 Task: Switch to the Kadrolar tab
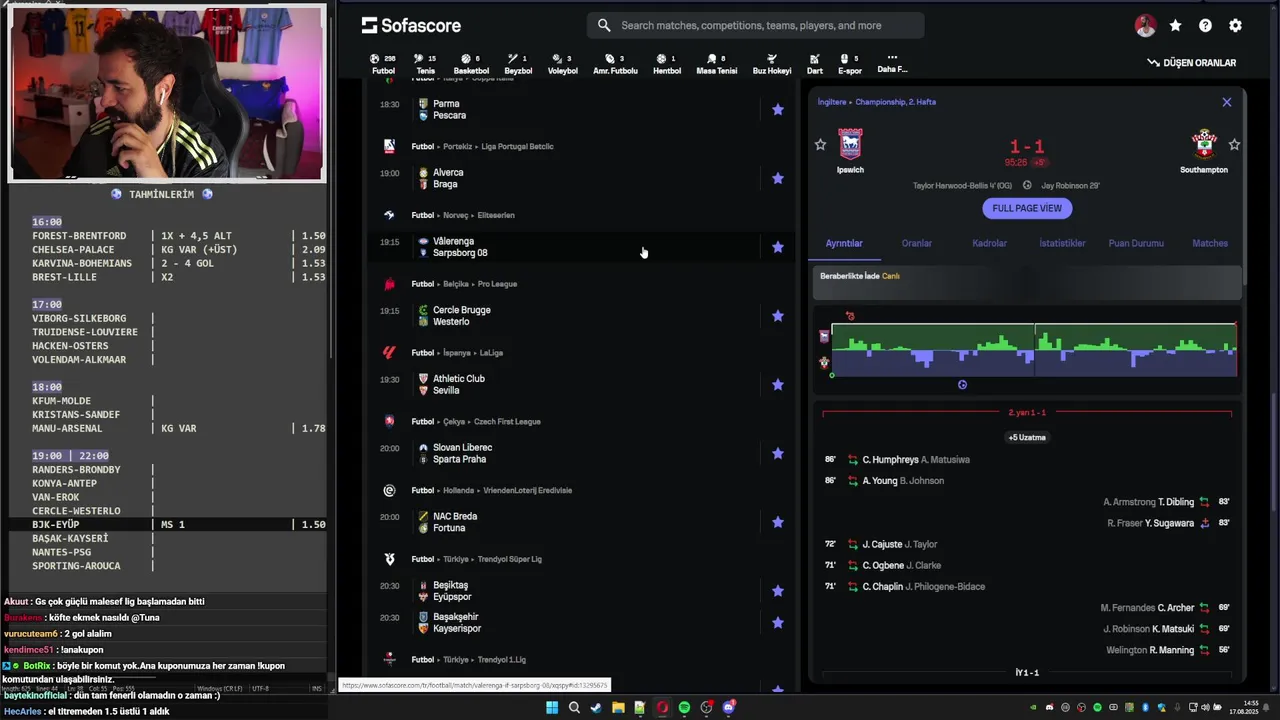pyautogui.click(x=989, y=243)
